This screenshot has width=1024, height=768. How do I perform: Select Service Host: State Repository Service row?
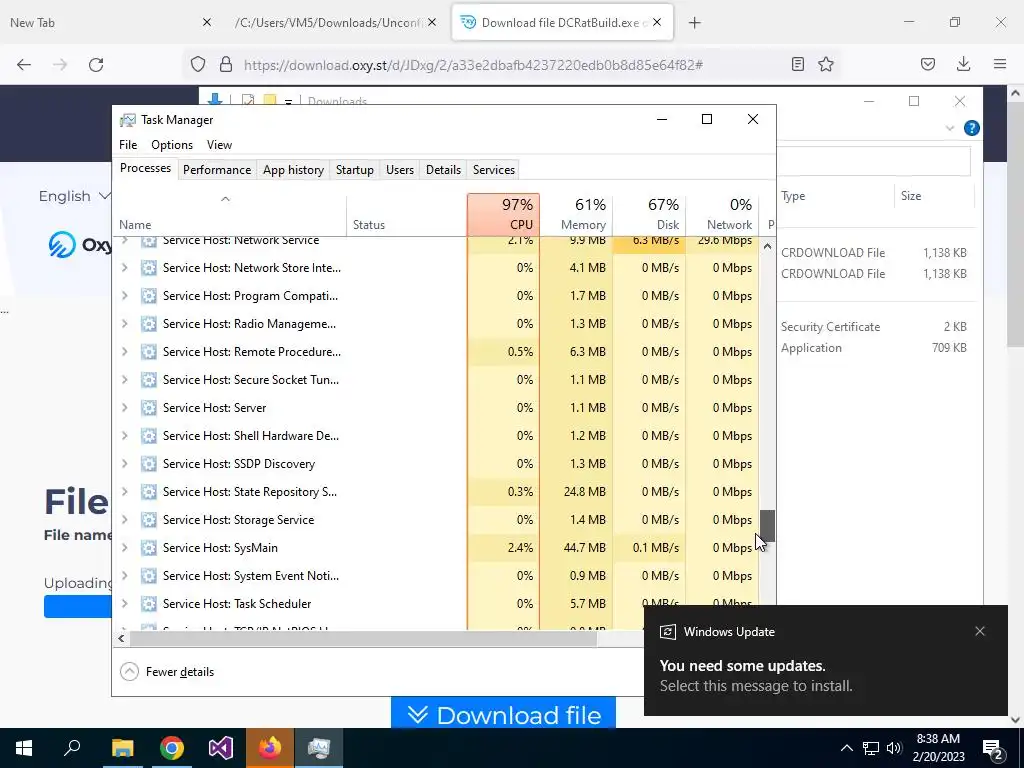(438, 492)
